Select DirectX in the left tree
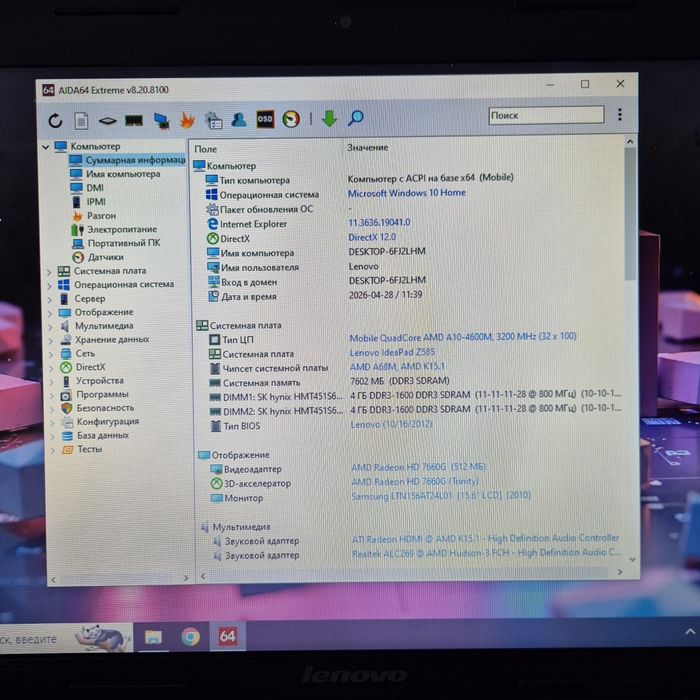 coord(91,367)
